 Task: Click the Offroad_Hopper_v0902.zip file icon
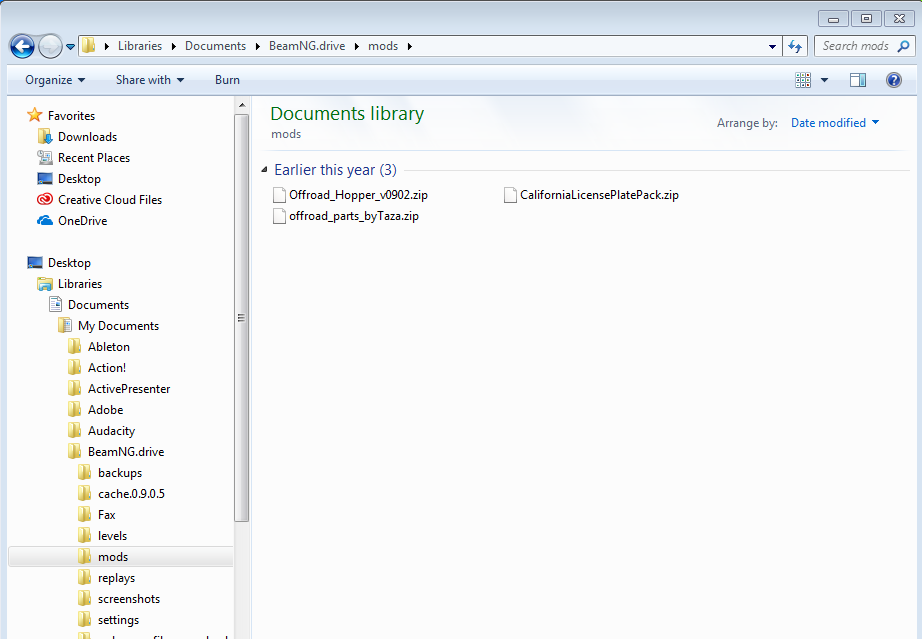pyautogui.click(x=279, y=195)
